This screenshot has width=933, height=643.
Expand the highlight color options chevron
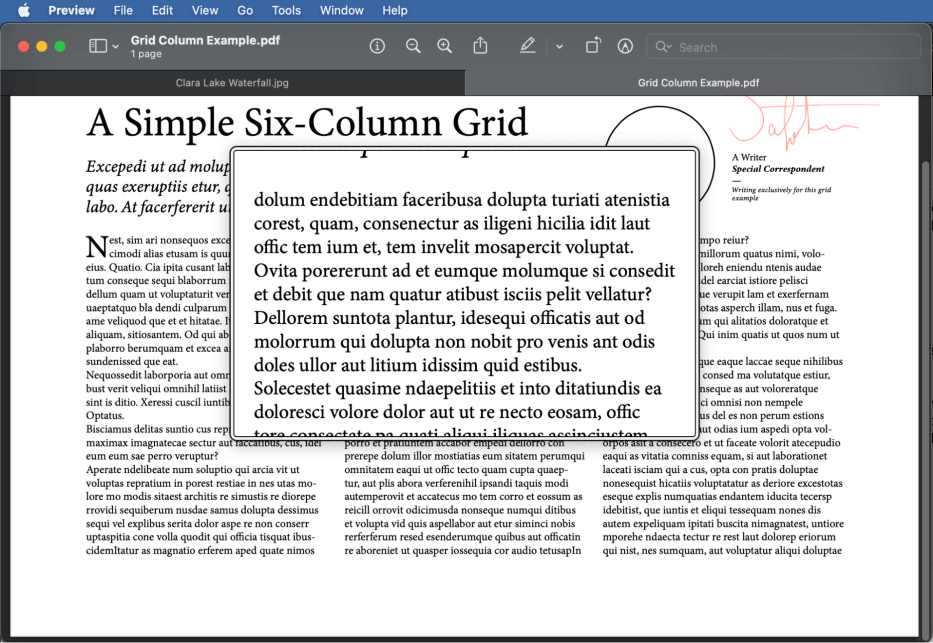[x=559, y=46]
